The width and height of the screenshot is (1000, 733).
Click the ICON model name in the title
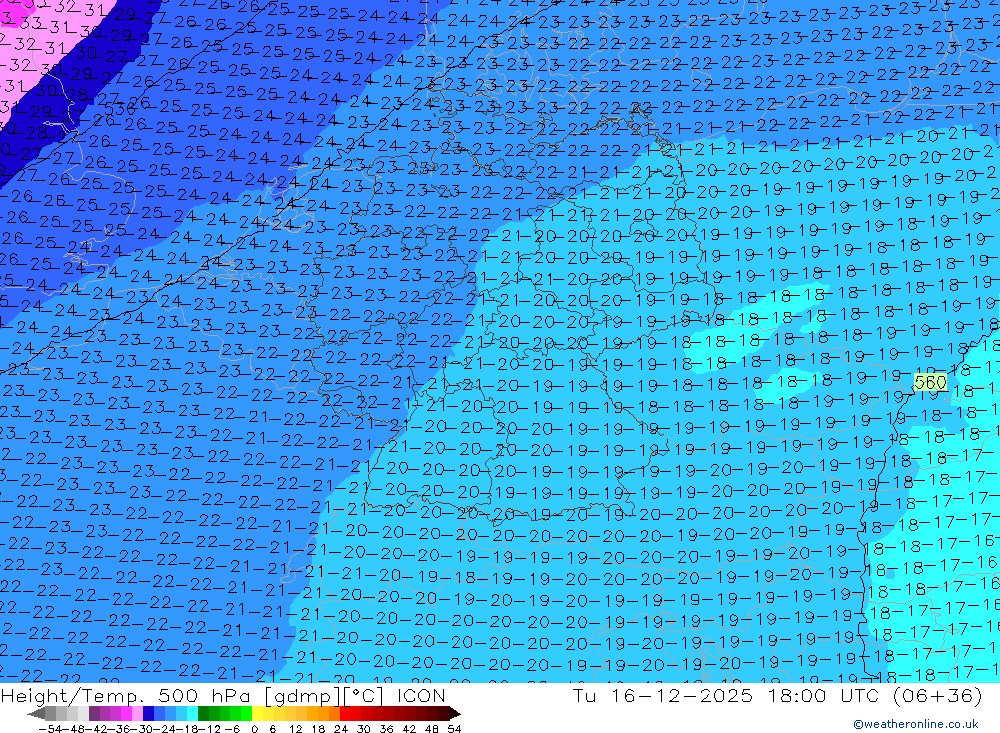pyautogui.click(x=421, y=695)
